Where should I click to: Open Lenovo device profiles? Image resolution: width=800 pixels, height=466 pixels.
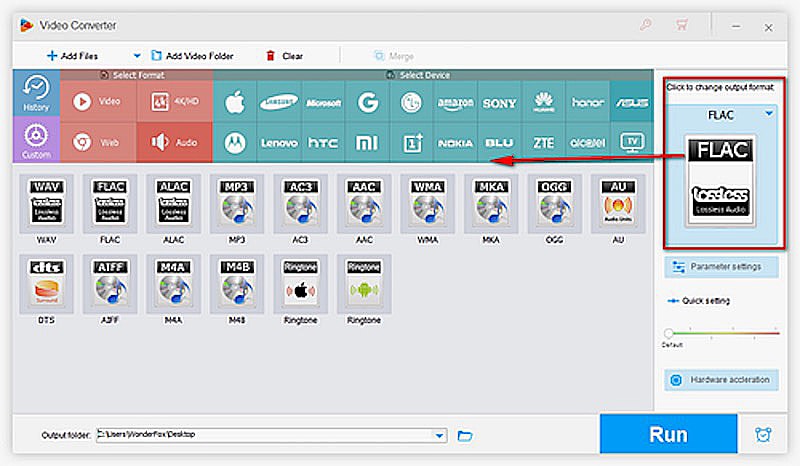click(x=279, y=142)
